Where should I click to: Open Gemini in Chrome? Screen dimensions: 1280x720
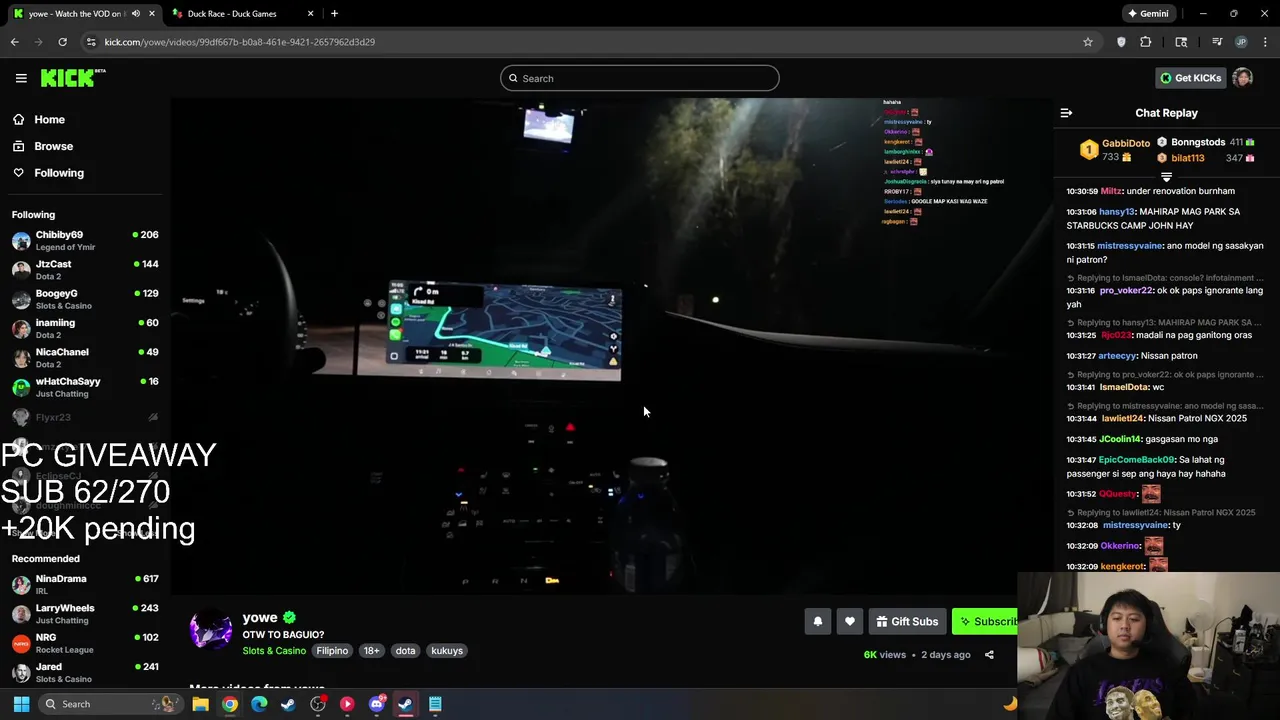click(1148, 14)
